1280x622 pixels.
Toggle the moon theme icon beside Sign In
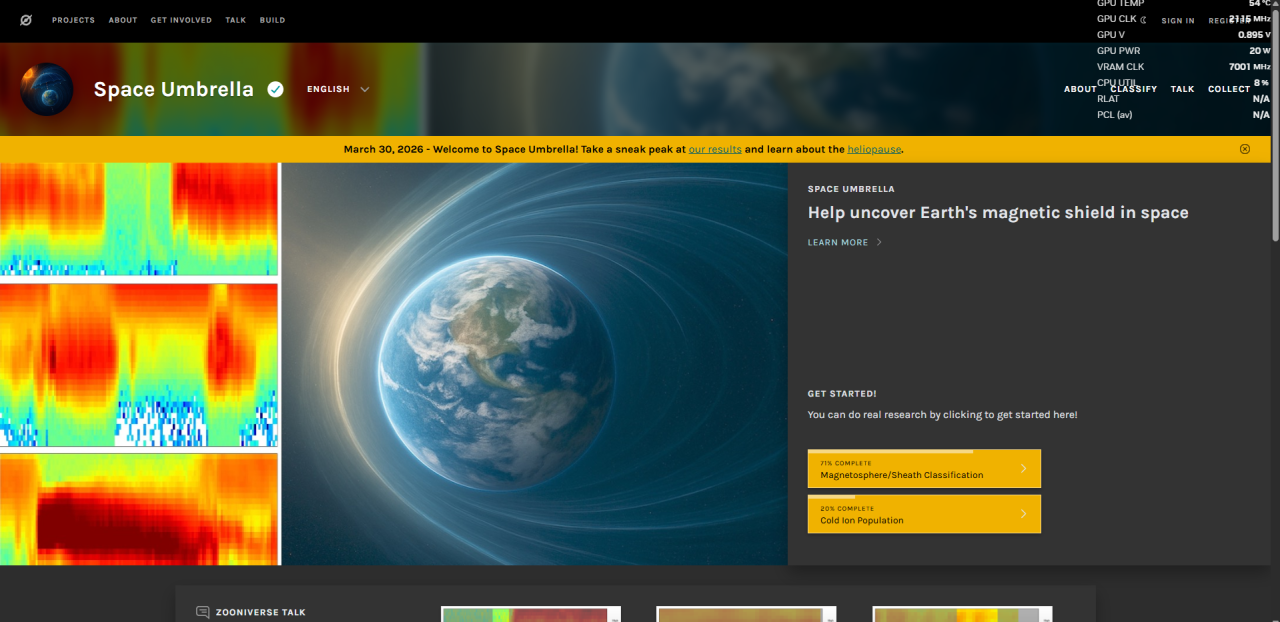1142,20
